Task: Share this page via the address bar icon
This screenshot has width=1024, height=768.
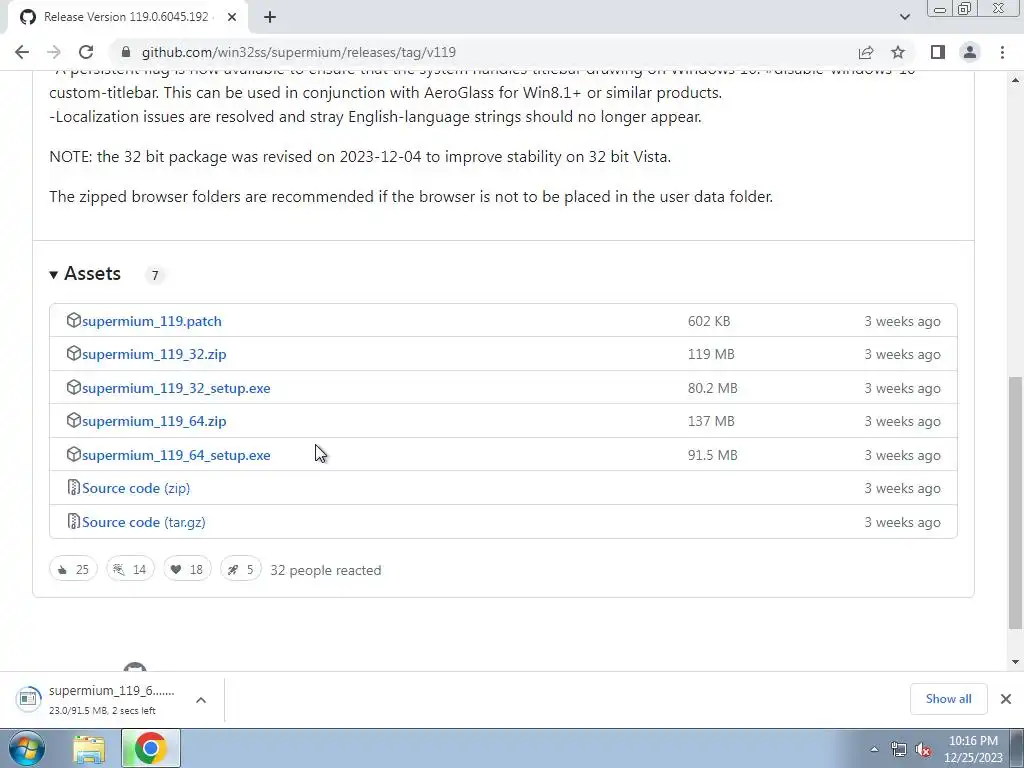Action: pyautogui.click(x=866, y=52)
